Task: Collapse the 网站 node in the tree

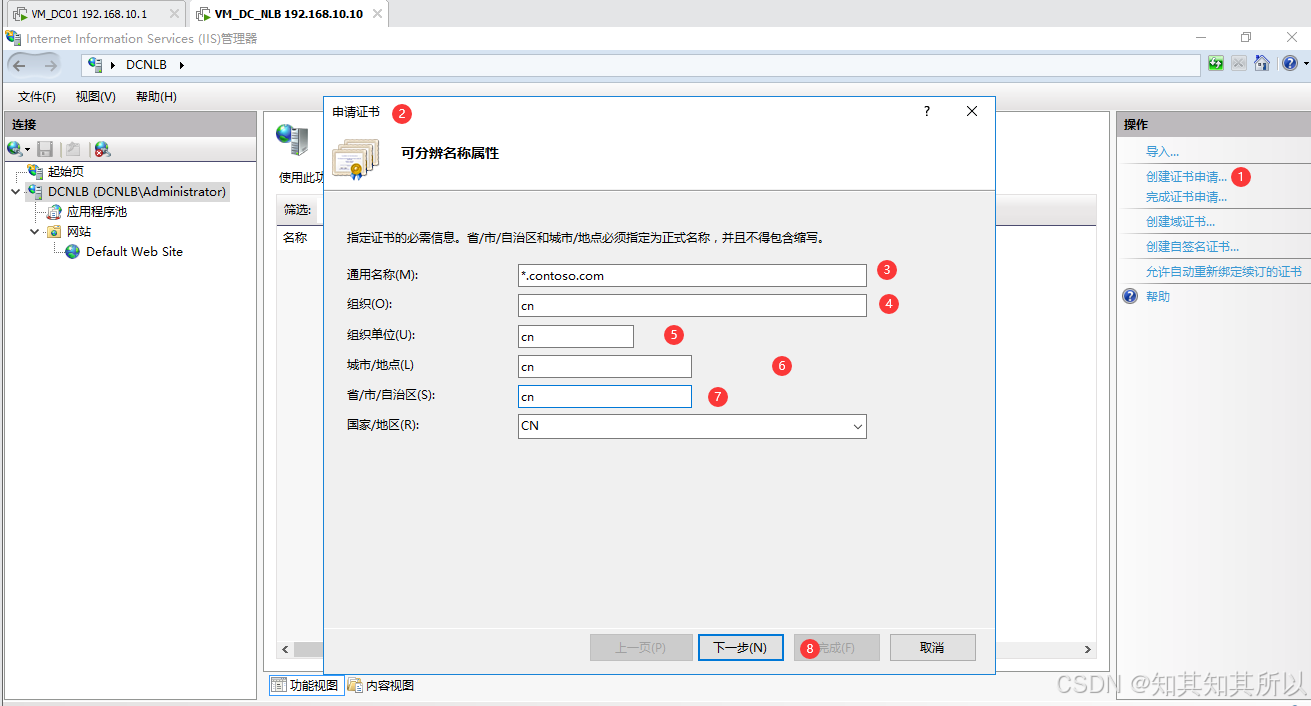Action: point(35,231)
